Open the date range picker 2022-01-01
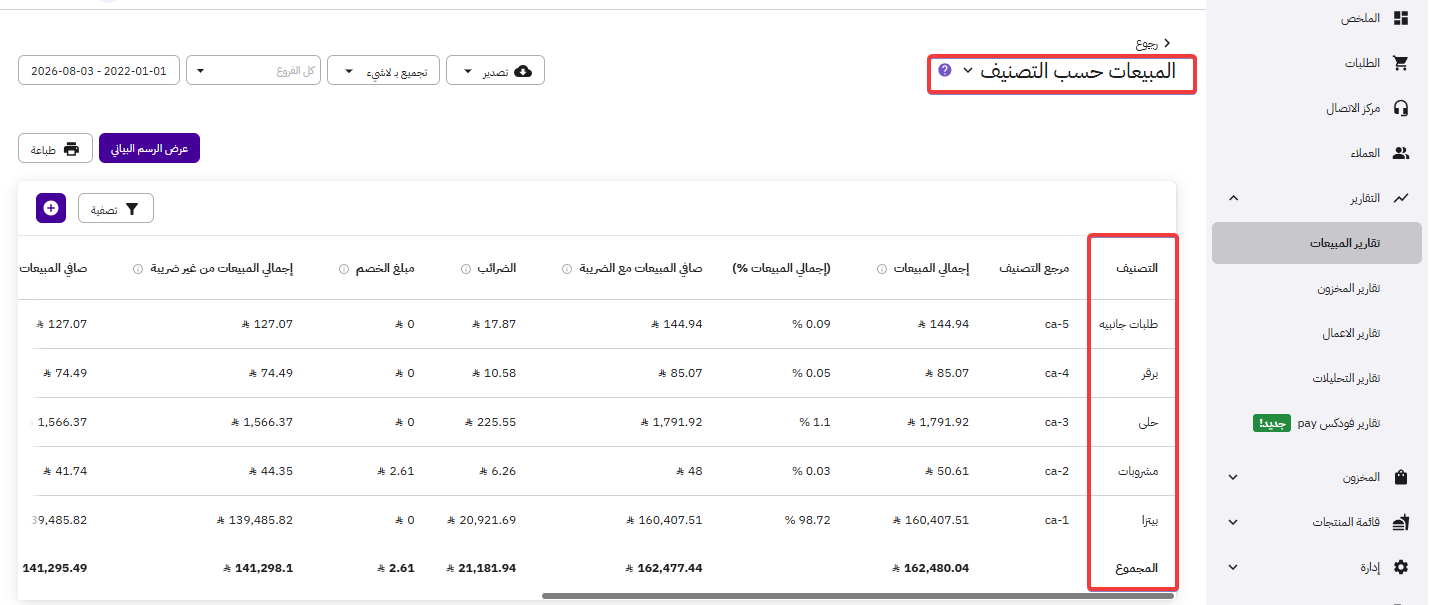1430x605 pixels. coord(99,71)
